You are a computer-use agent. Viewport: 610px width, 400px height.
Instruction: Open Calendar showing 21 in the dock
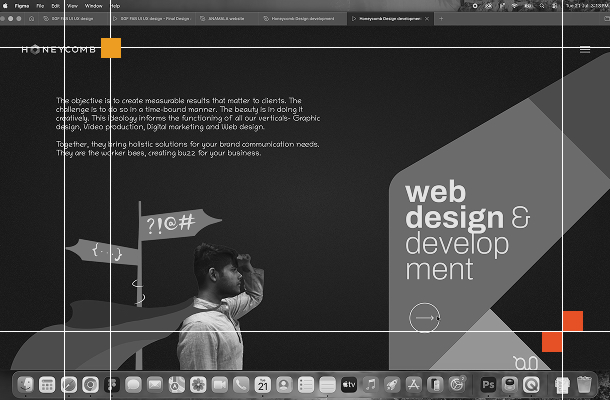(263, 385)
